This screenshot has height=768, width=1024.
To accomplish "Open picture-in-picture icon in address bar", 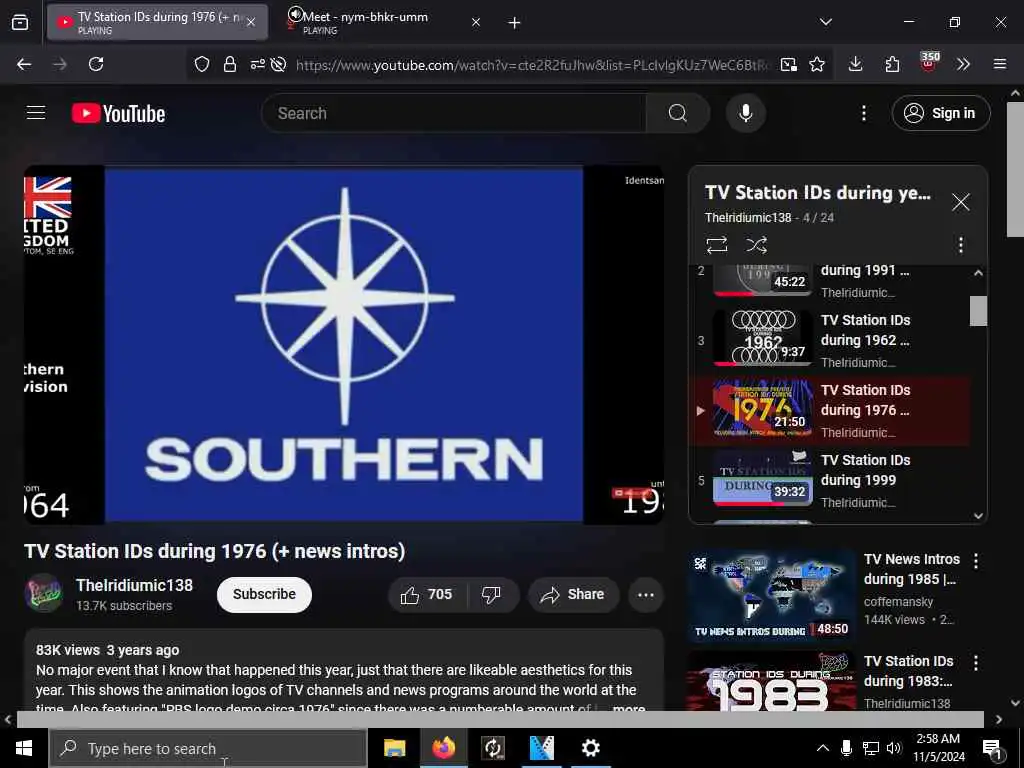I will click(x=789, y=64).
